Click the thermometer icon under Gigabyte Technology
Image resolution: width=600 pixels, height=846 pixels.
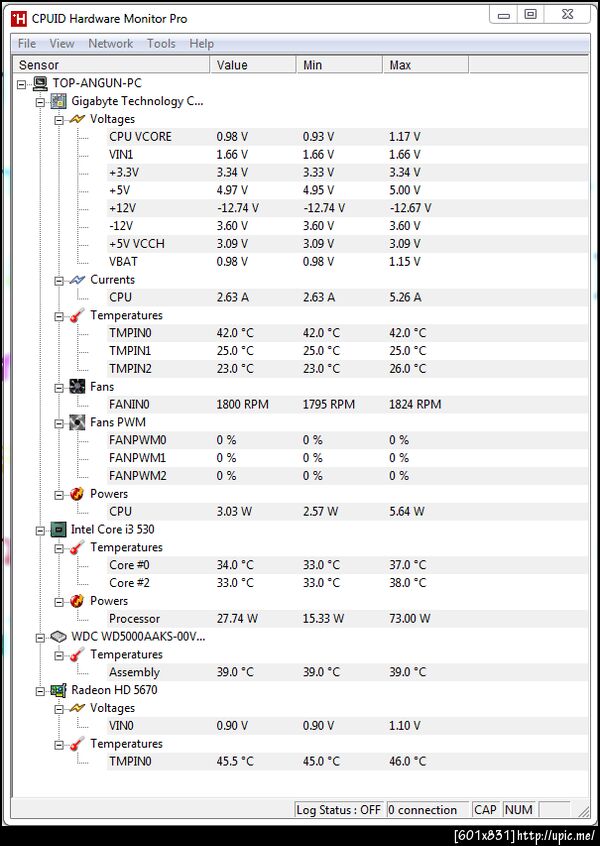[77, 315]
